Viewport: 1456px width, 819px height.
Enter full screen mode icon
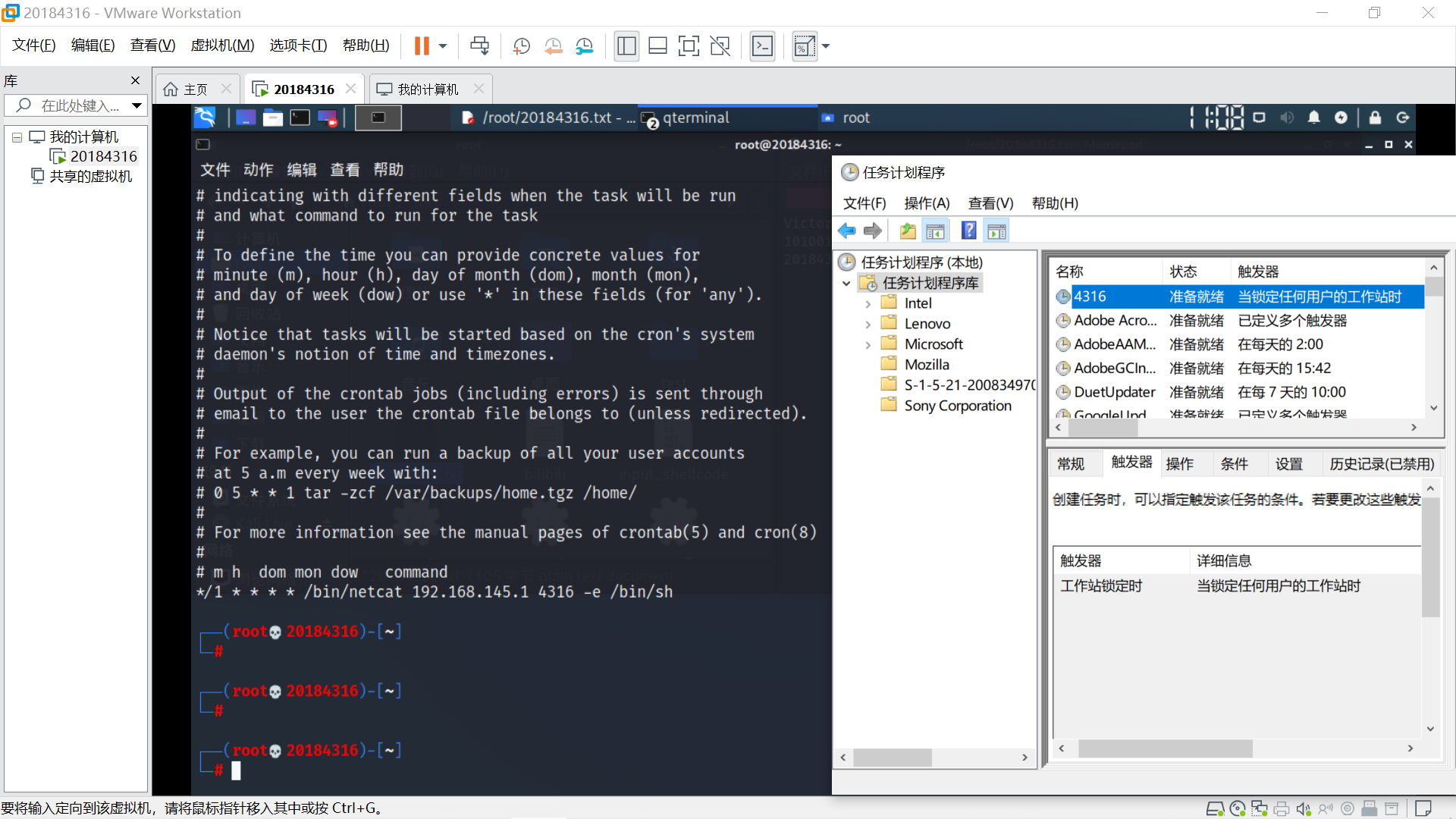689,46
